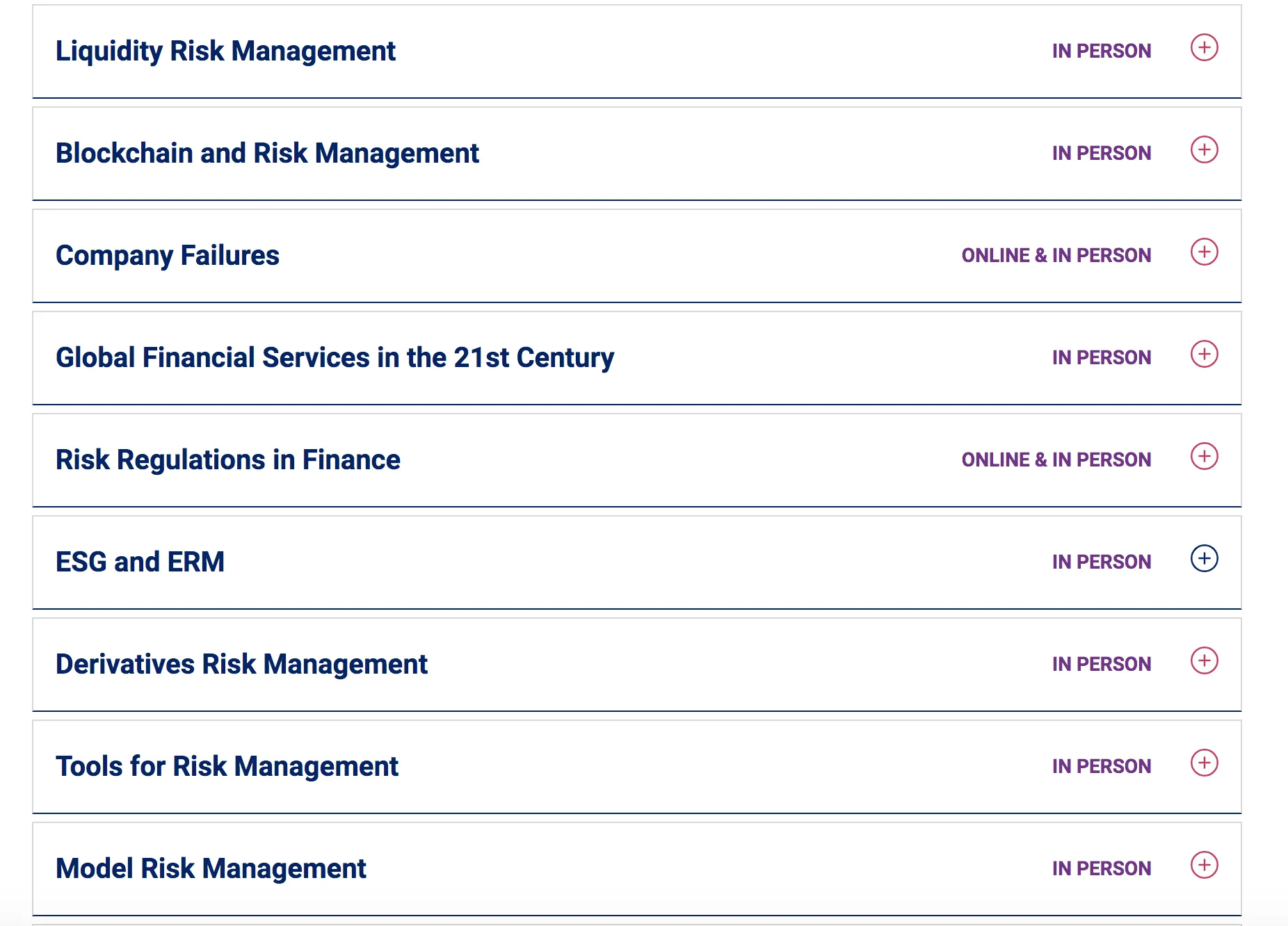This screenshot has height=926, width=1288.
Task: Expand Risk Regulations in Finance plus icon
Action: 1204,457
